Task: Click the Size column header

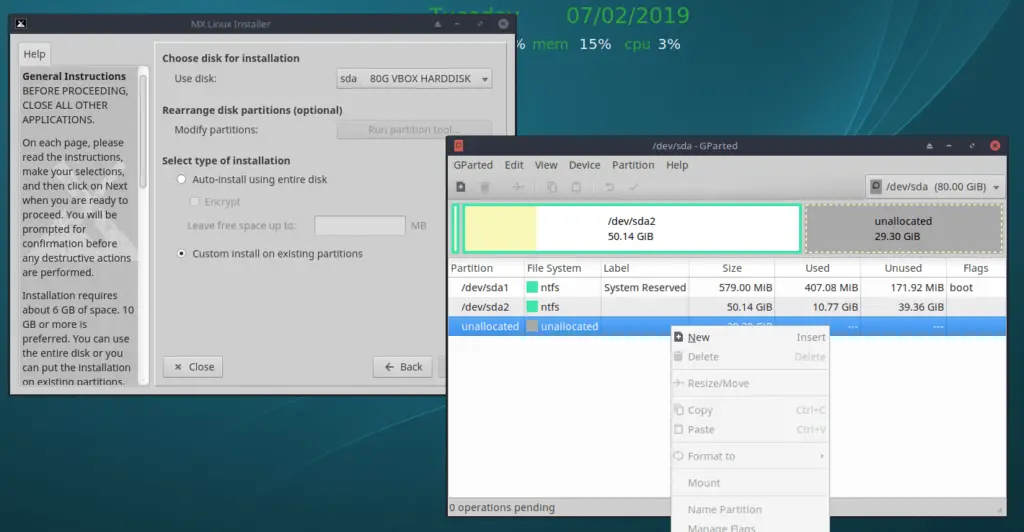Action: point(732,268)
